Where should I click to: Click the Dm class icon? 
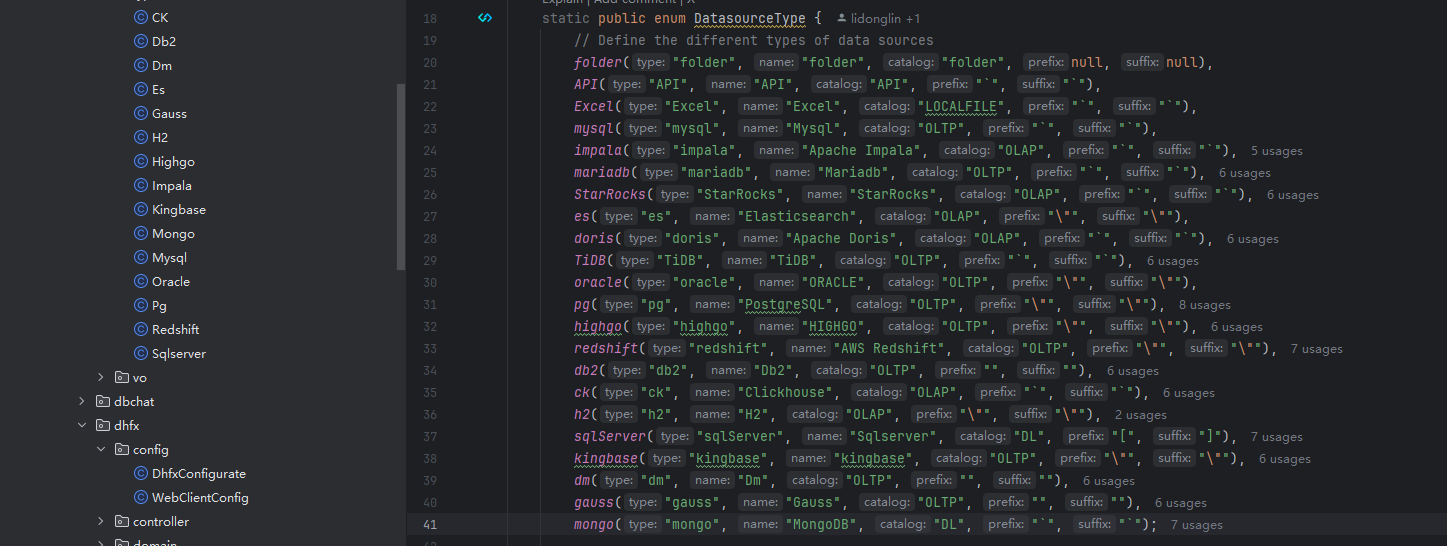coord(141,65)
